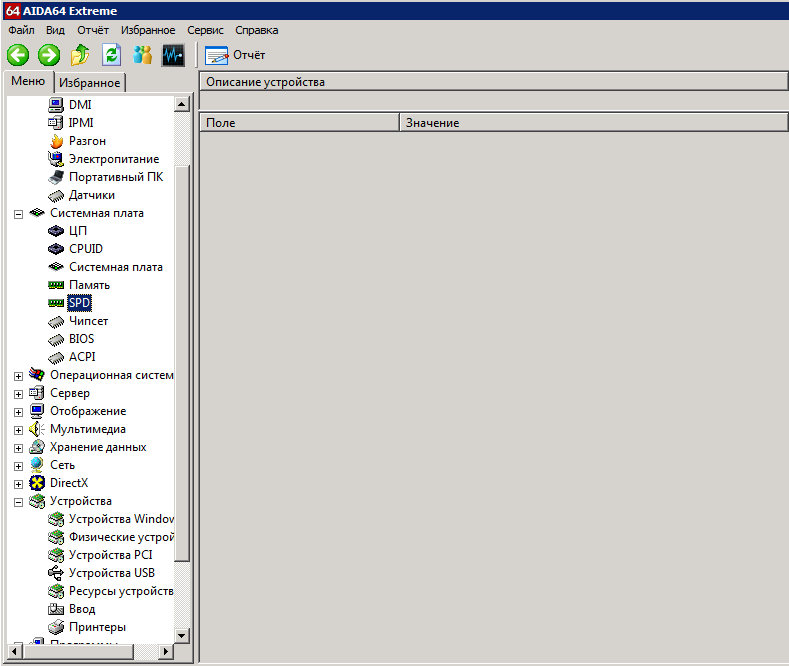The image size is (789, 666).
Task: Collapse the Устройства node
Action: (x=18, y=503)
